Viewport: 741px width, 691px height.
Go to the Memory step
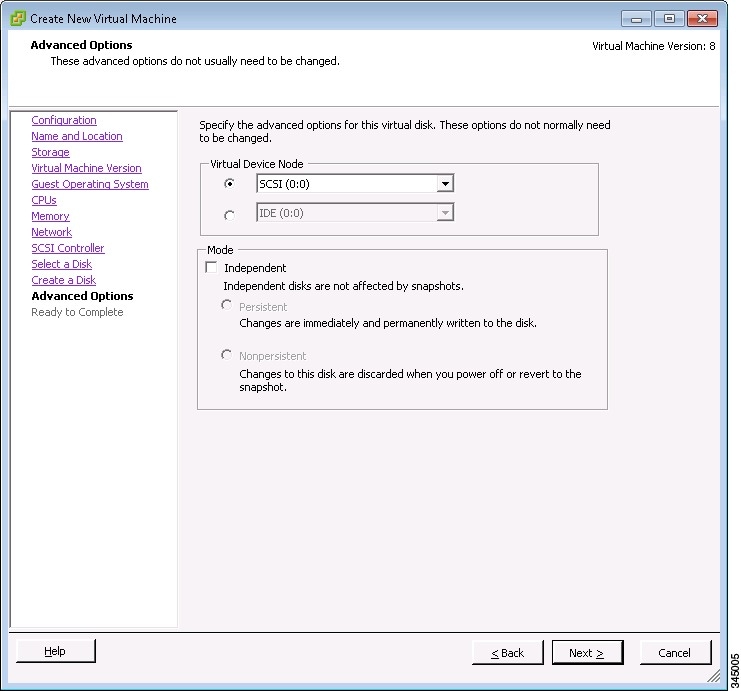pyautogui.click(x=51, y=216)
